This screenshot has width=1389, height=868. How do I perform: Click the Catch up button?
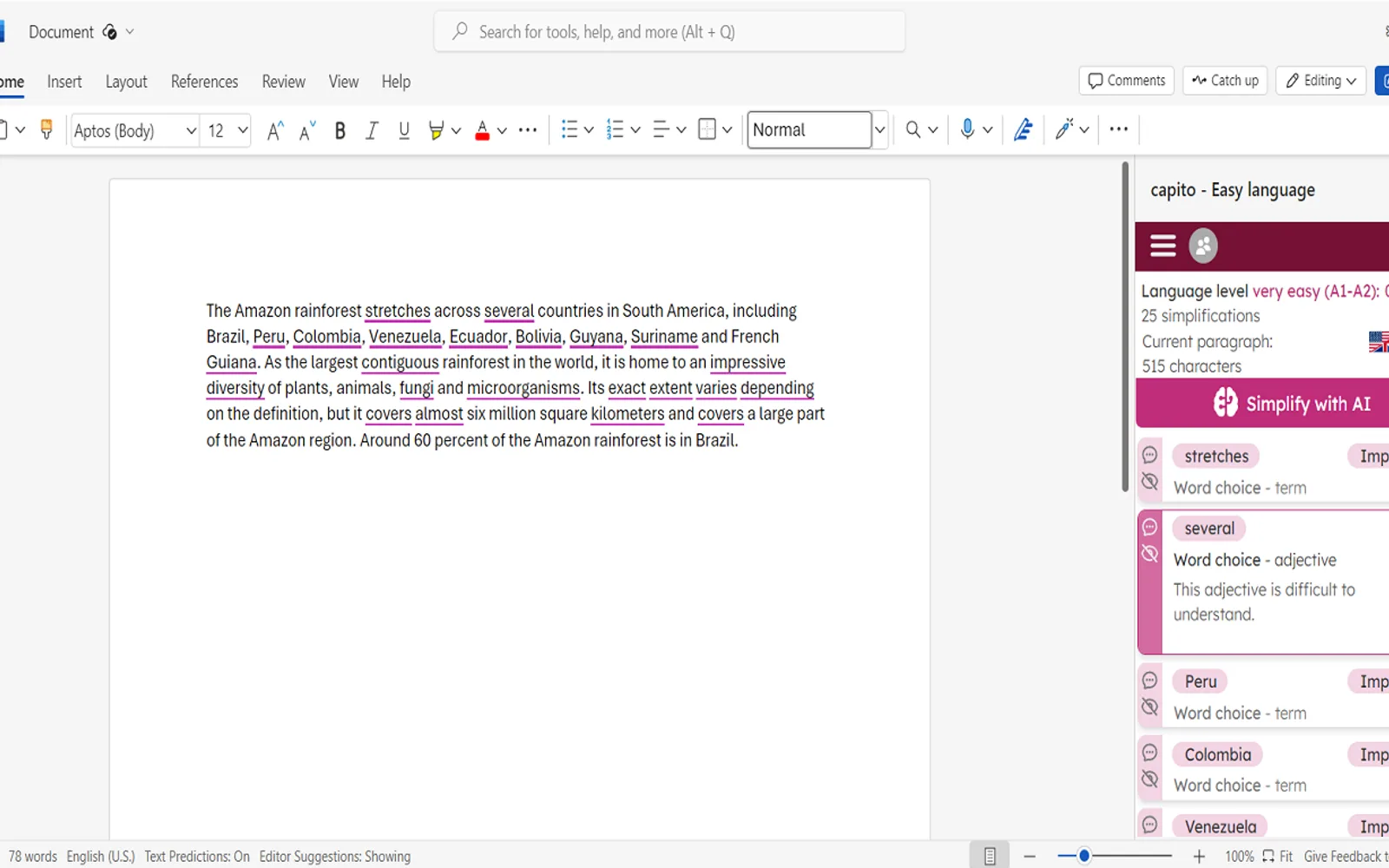(x=1225, y=81)
